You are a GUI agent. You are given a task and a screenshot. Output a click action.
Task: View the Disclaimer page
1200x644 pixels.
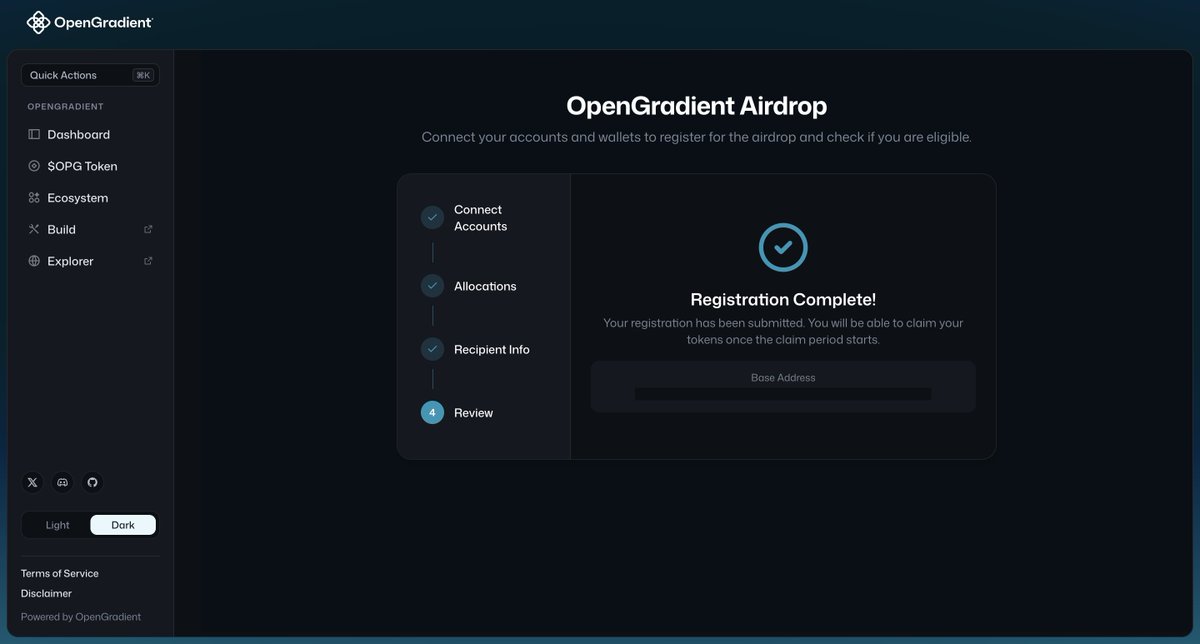coord(46,593)
